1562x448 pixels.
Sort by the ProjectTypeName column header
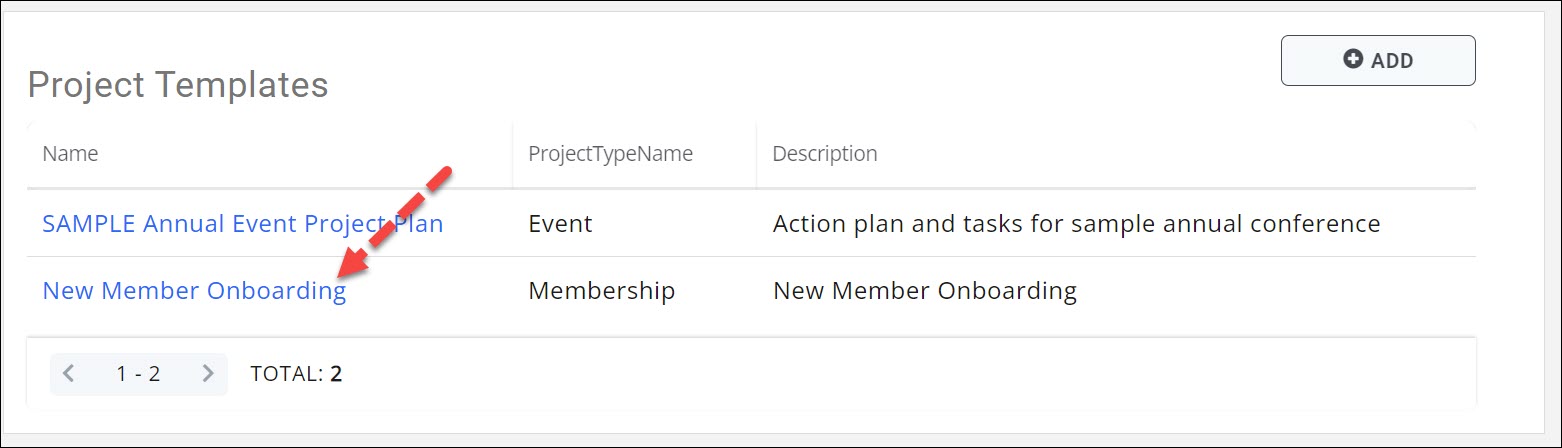point(610,154)
